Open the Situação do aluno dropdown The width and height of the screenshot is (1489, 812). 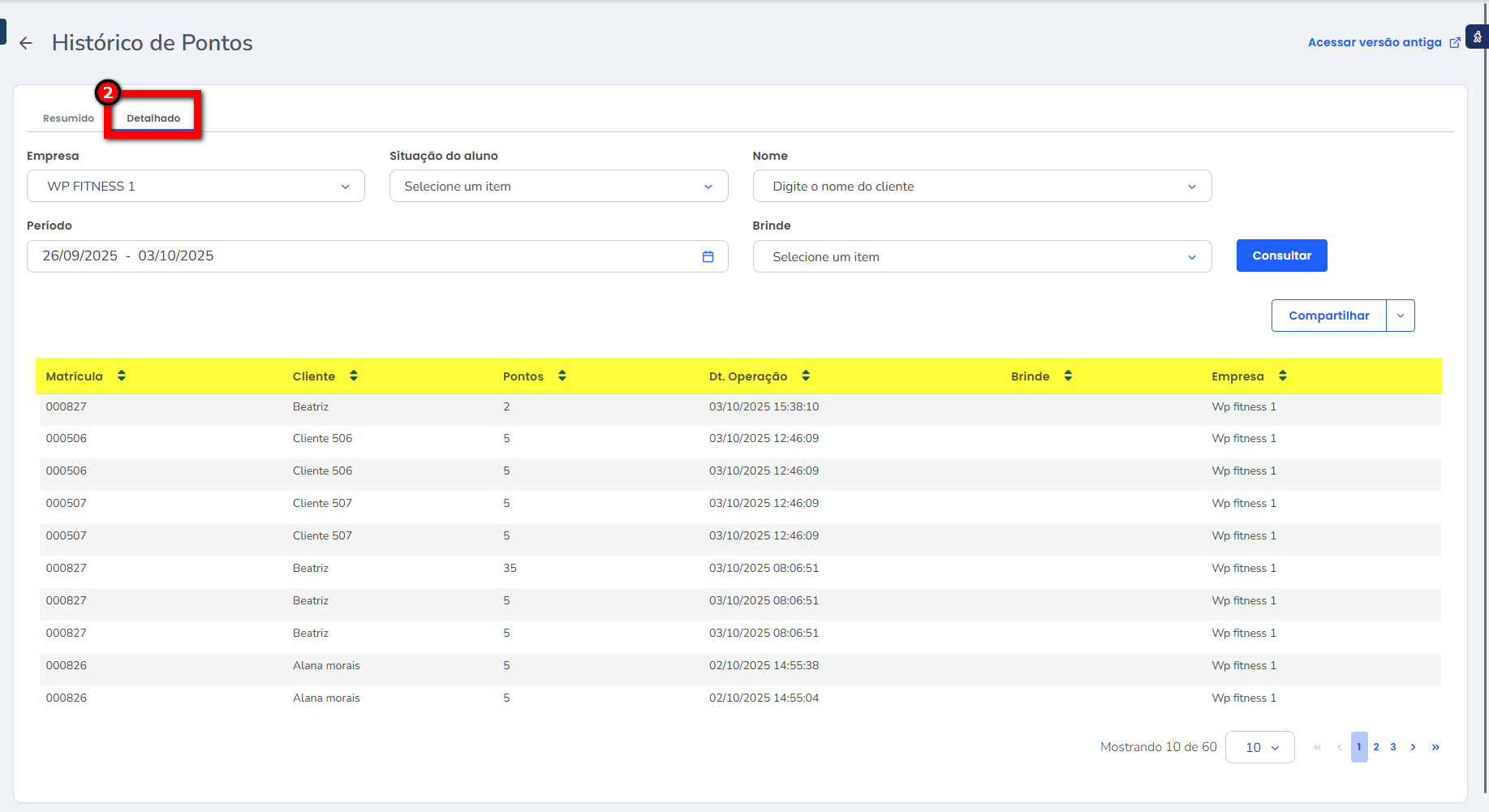tap(558, 187)
